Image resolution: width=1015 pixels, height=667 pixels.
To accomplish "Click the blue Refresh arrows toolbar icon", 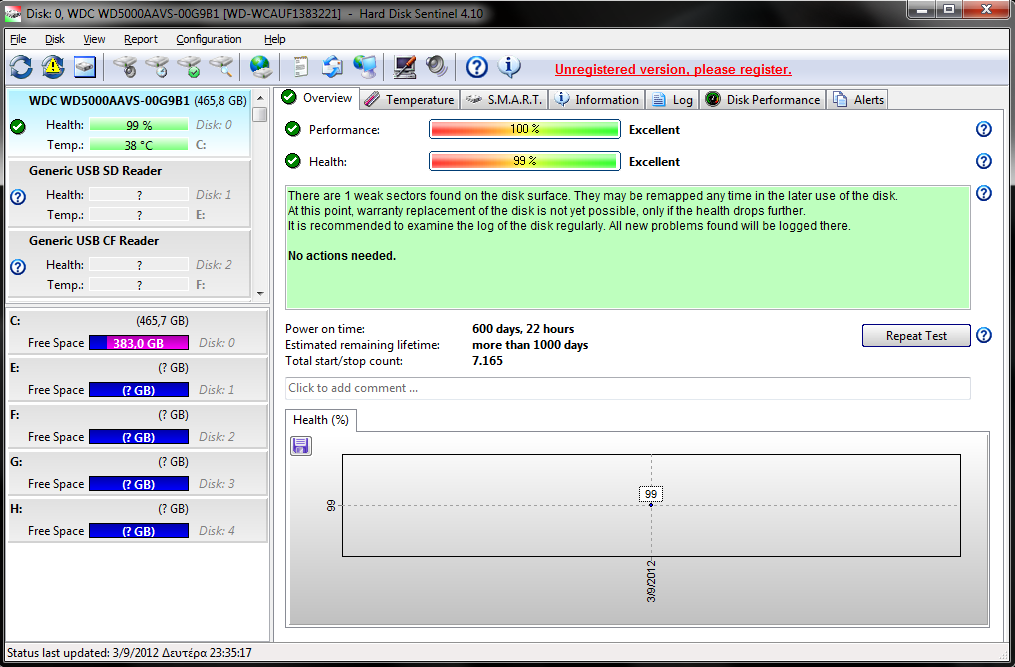I will point(21,67).
